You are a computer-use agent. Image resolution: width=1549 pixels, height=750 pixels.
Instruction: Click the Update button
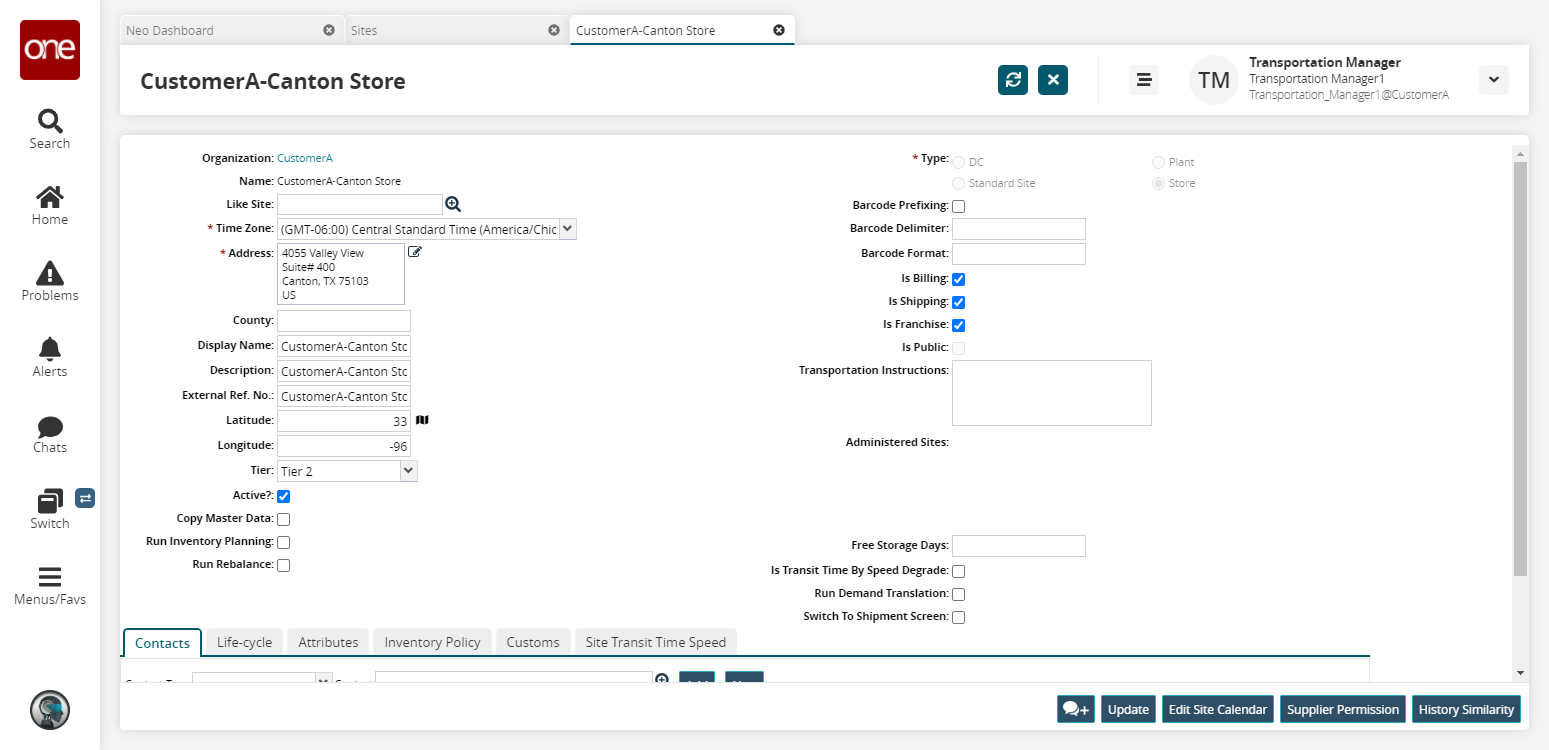(1128, 709)
